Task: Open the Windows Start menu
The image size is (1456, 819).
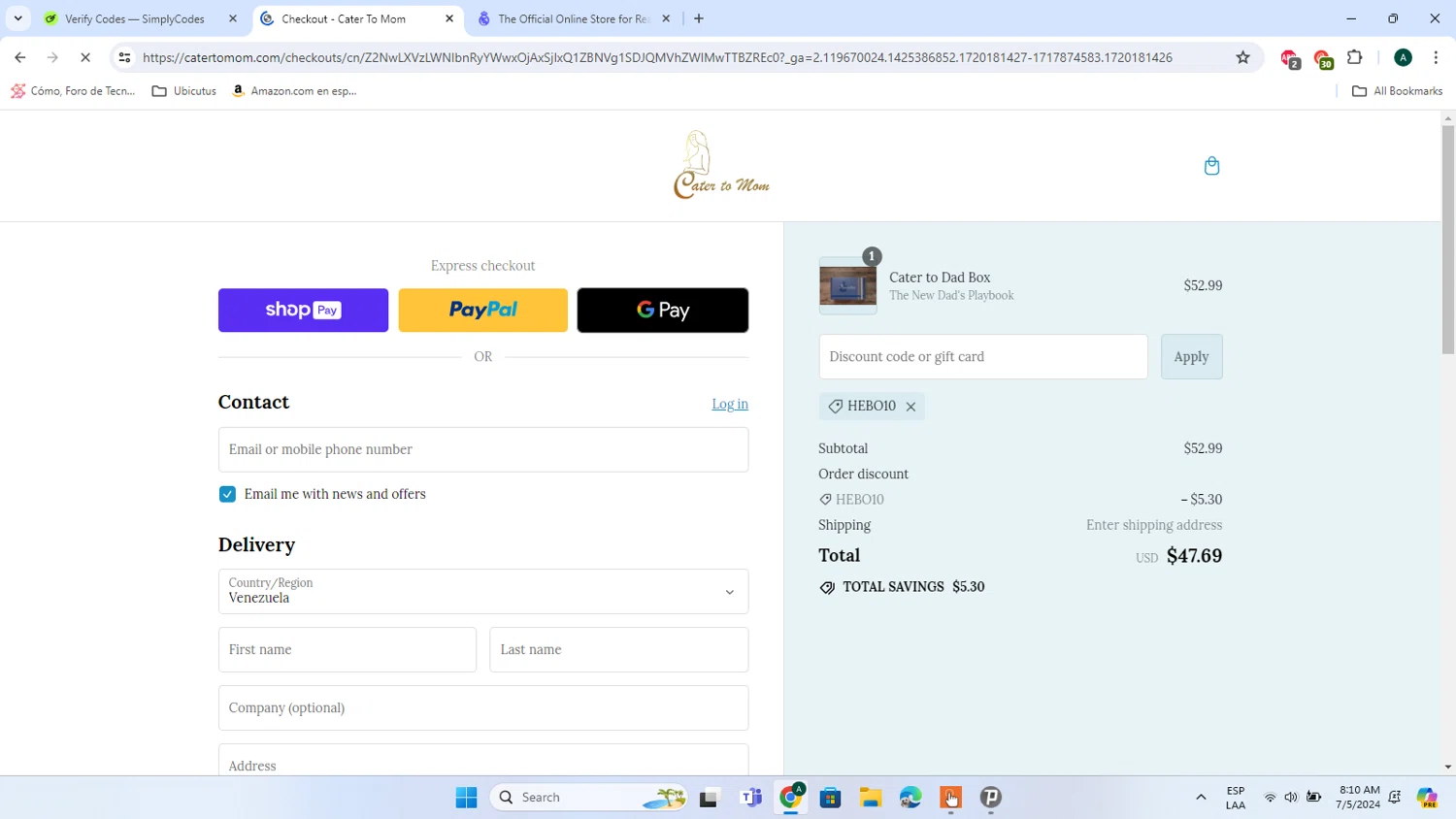Action: click(x=466, y=798)
